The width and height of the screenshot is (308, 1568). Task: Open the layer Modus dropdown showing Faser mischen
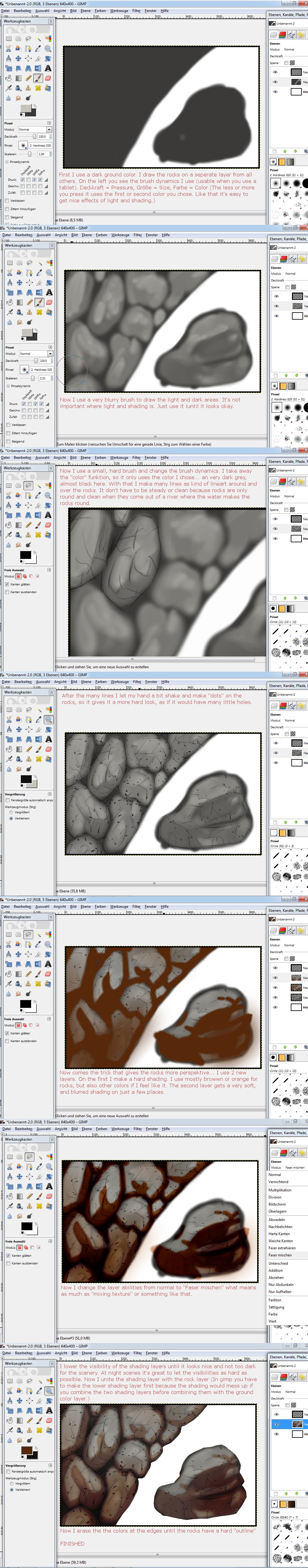coord(295,1167)
